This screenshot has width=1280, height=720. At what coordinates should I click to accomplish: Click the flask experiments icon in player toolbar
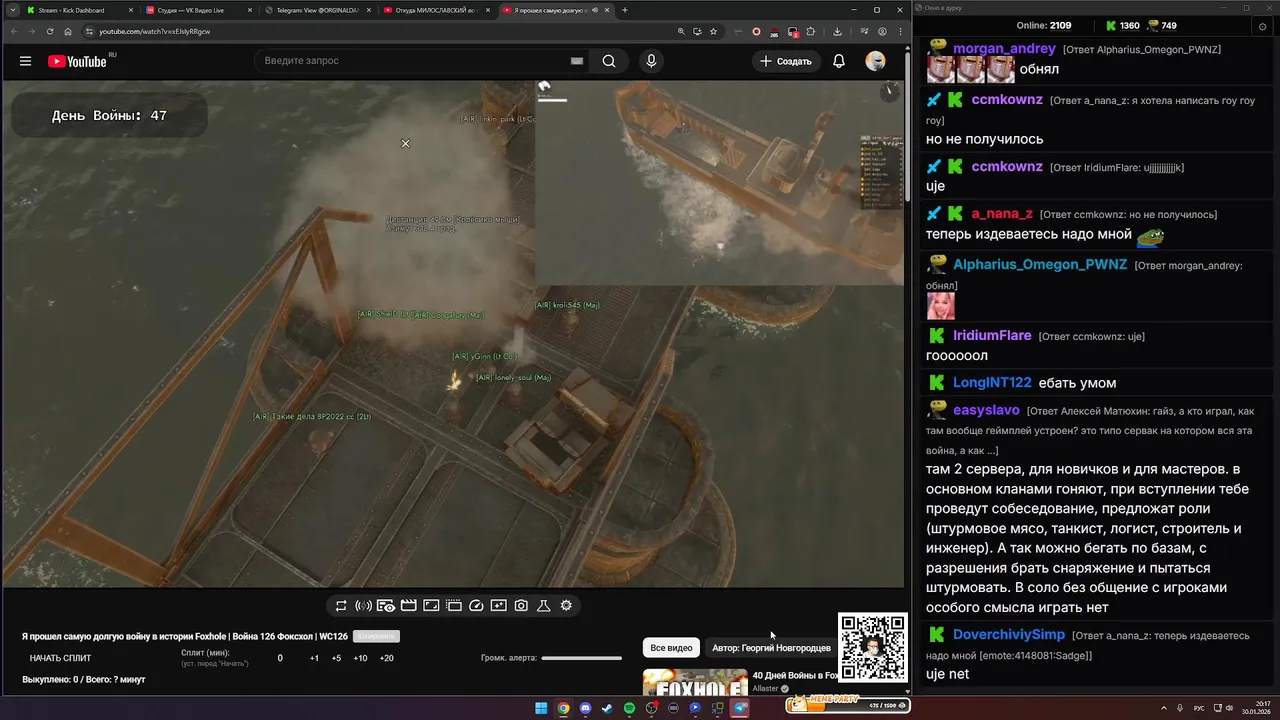[544, 606]
